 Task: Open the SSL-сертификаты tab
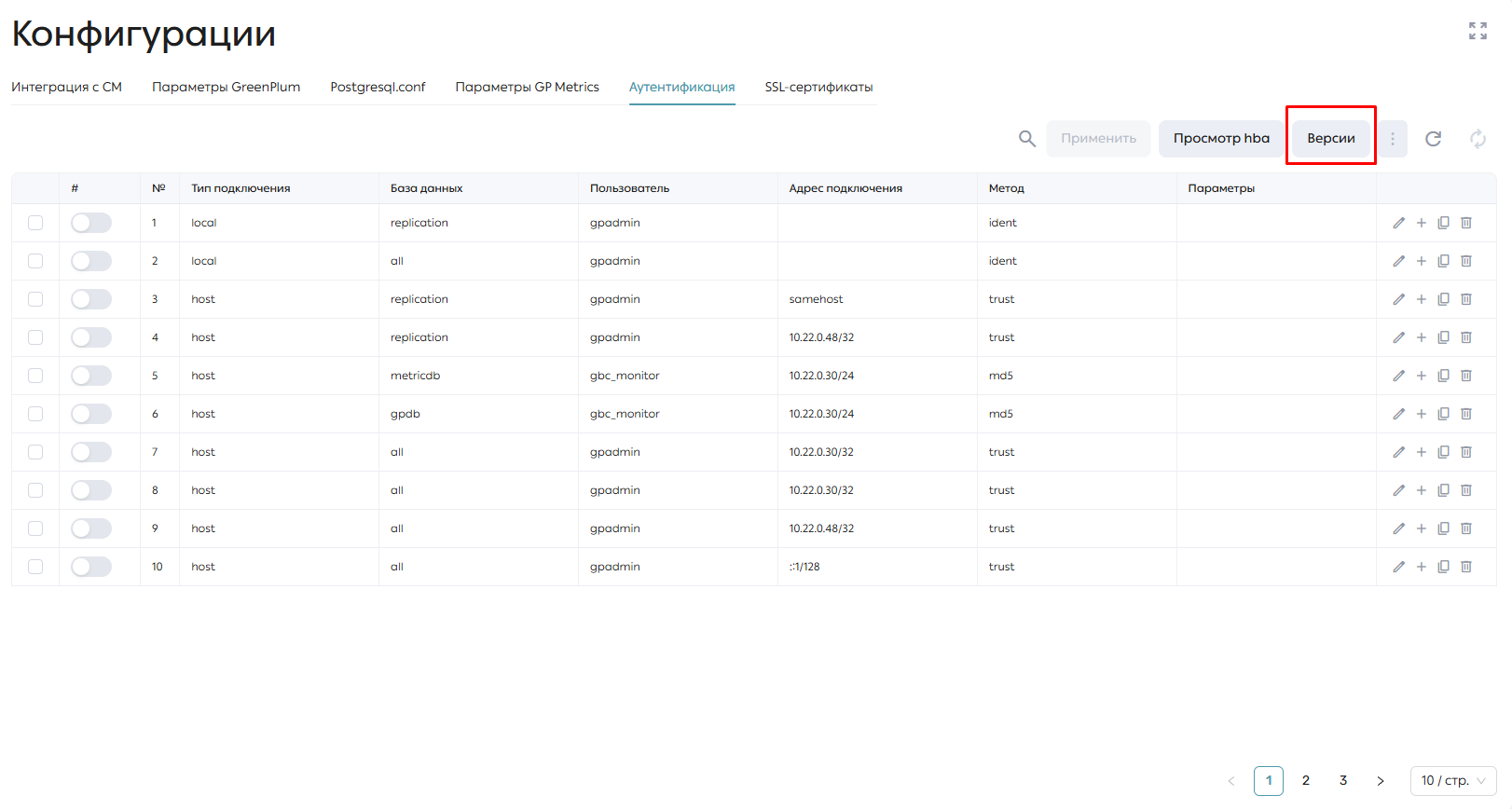[818, 87]
